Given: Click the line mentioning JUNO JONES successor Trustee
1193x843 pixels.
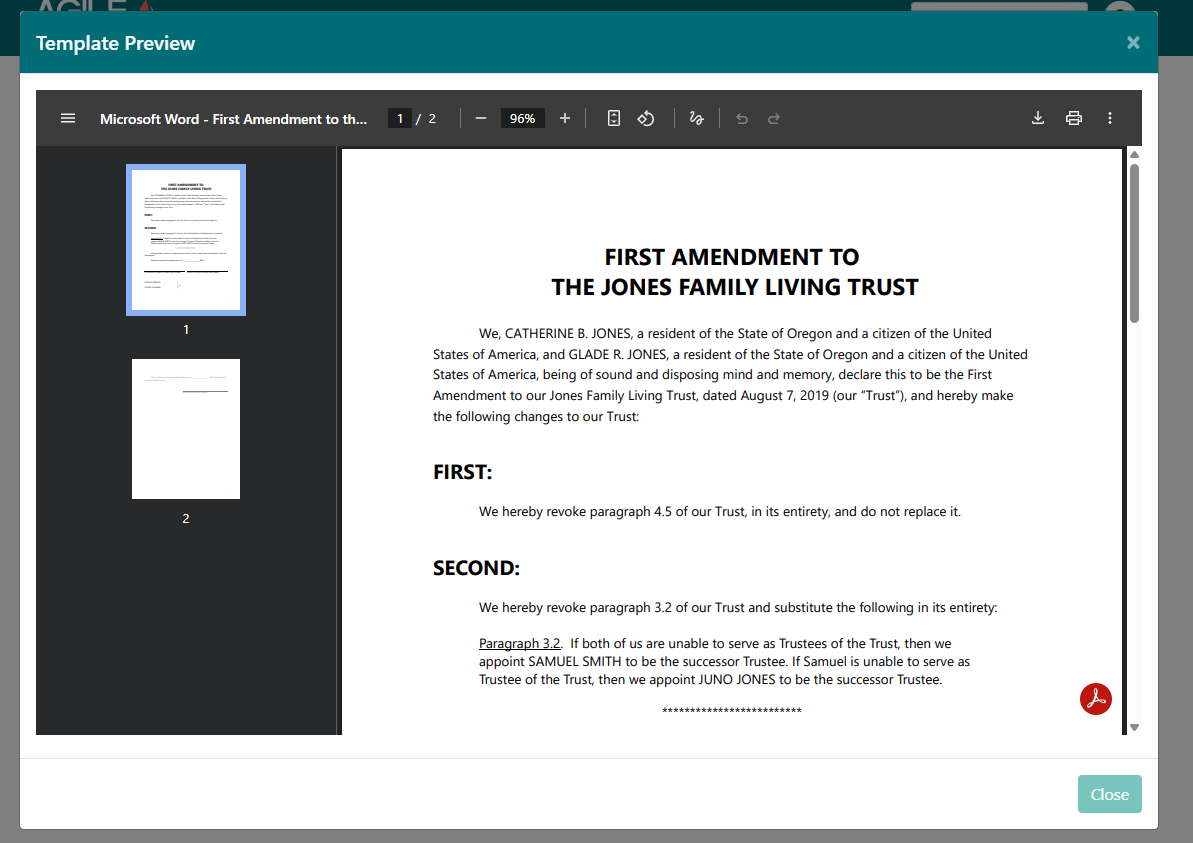Looking at the screenshot, I should pyautogui.click(x=711, y=680).
